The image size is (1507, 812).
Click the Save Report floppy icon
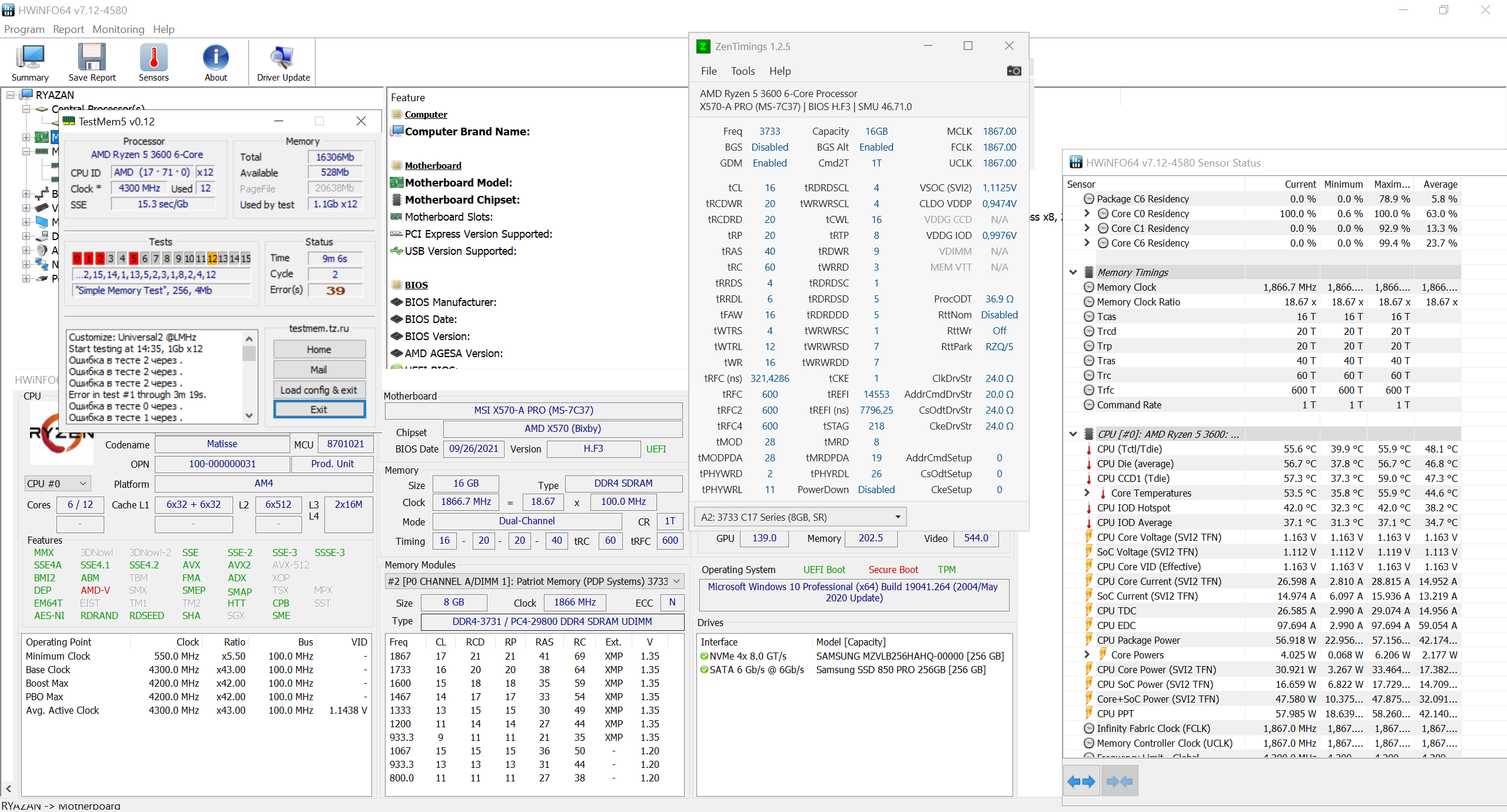click(x=92, y=58)
